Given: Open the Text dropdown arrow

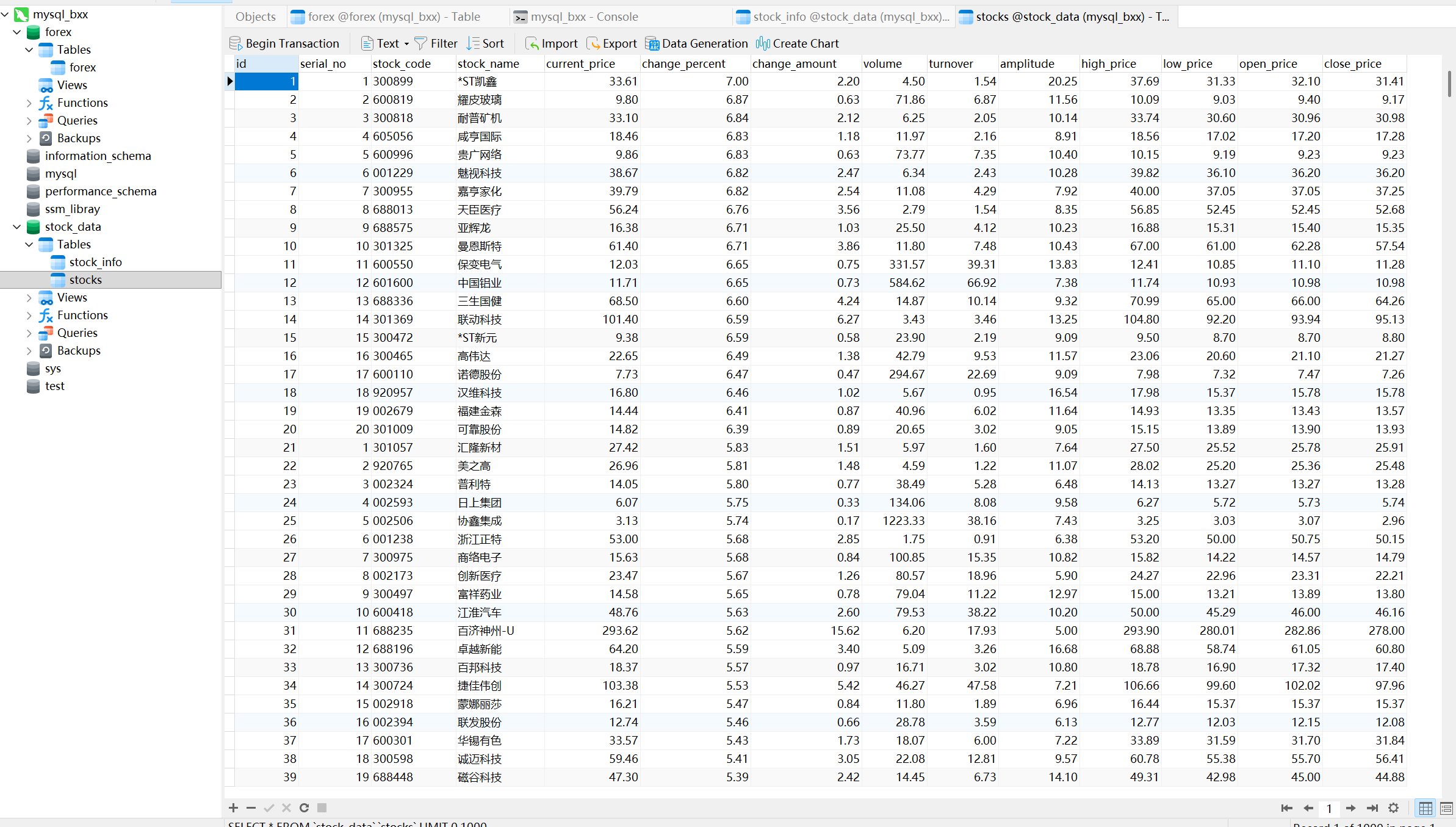Looking at the screenshot, I should pos(406,44).
